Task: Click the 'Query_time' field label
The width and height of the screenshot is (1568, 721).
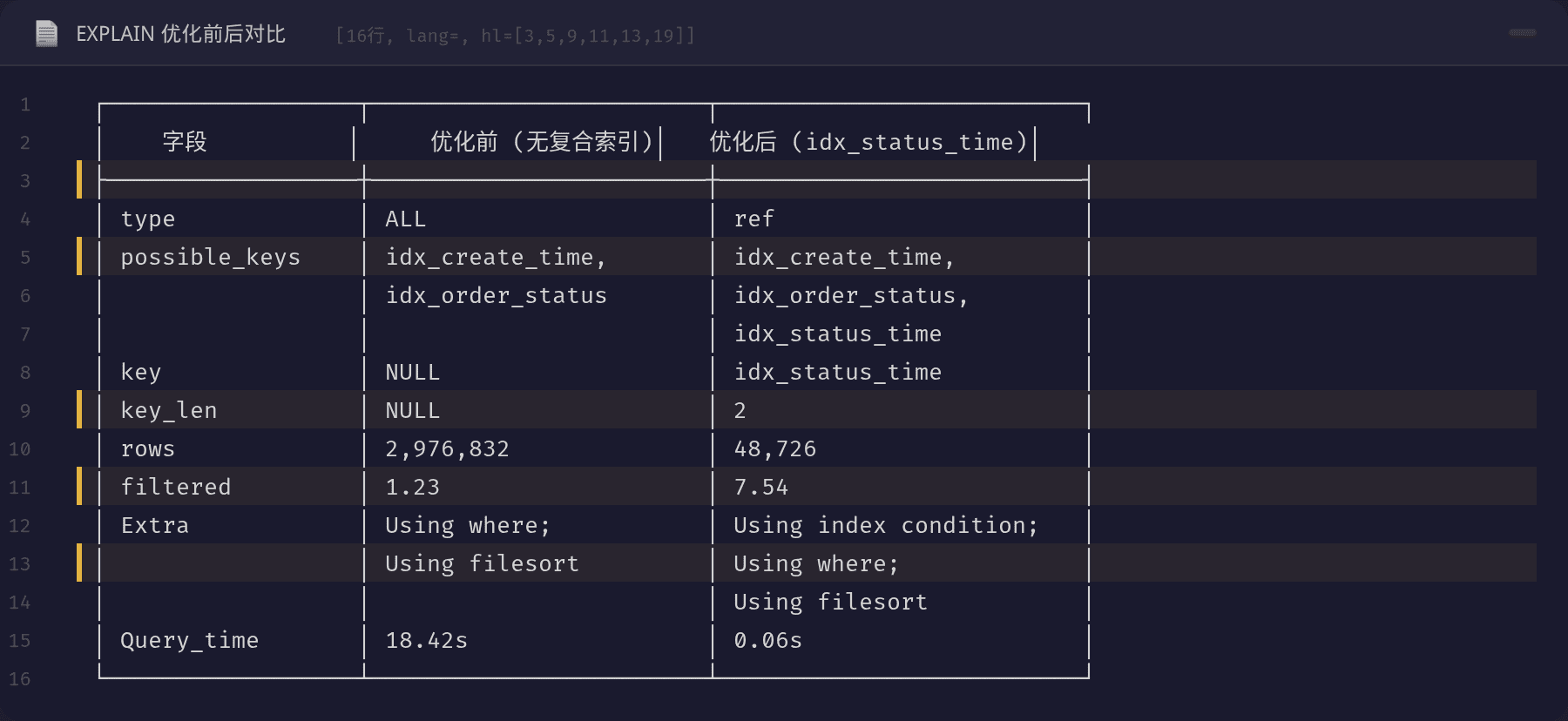Action: (189, 641)
